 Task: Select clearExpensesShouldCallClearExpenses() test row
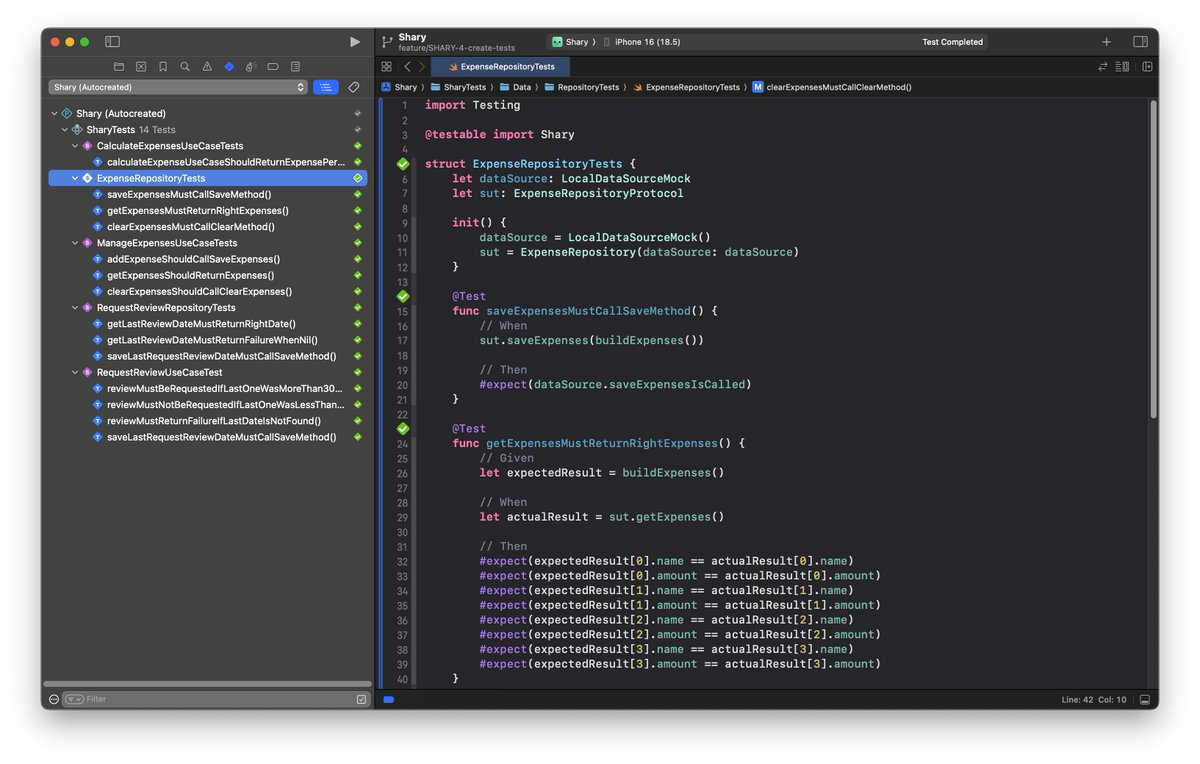pos(199,292)
